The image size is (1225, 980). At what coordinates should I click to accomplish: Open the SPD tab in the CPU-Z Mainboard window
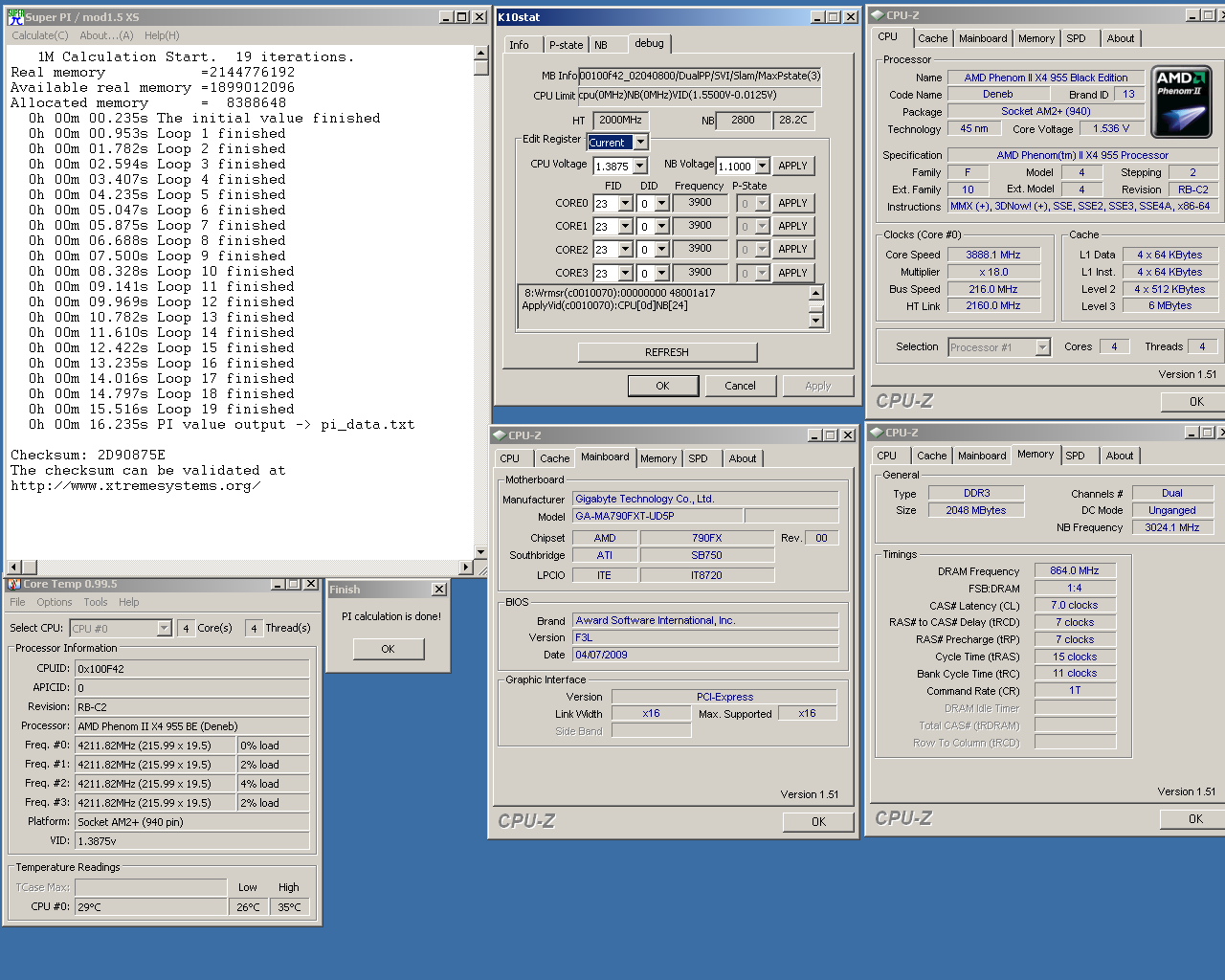(x=699, y=458)
